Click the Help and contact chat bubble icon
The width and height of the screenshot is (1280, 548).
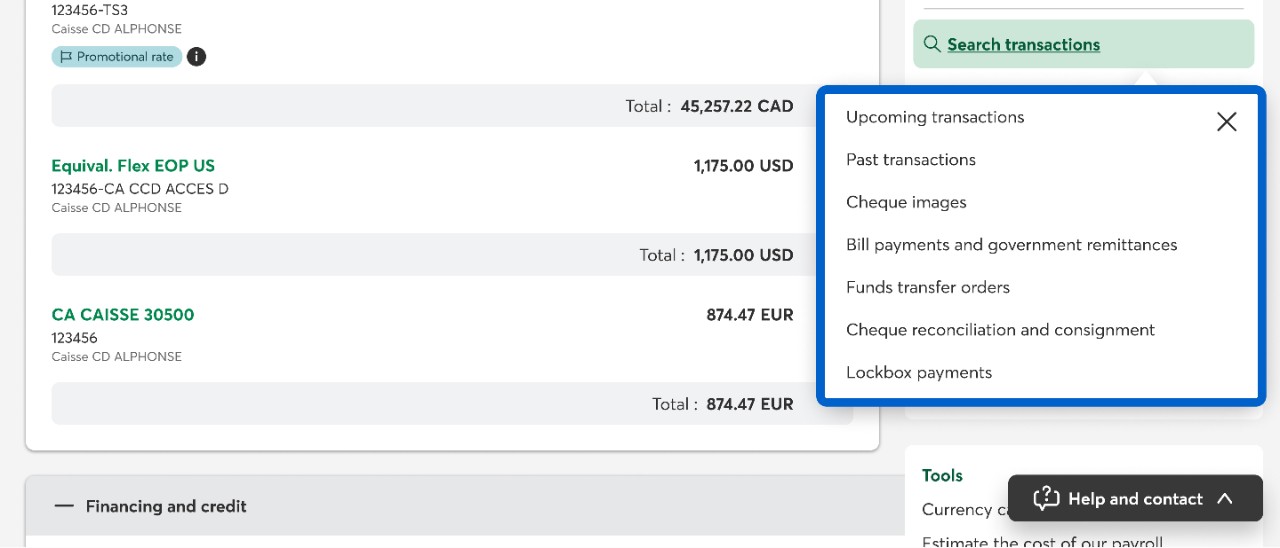[x=1046, y=498]
